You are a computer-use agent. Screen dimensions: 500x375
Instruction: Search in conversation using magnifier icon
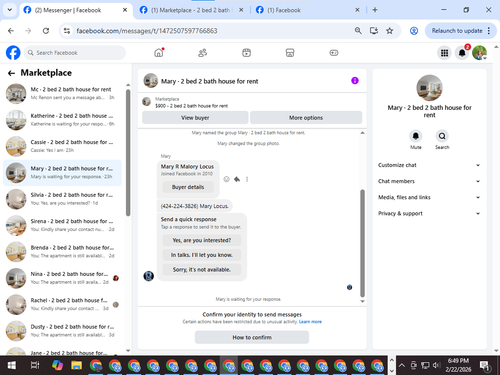(x=442, y=136)
